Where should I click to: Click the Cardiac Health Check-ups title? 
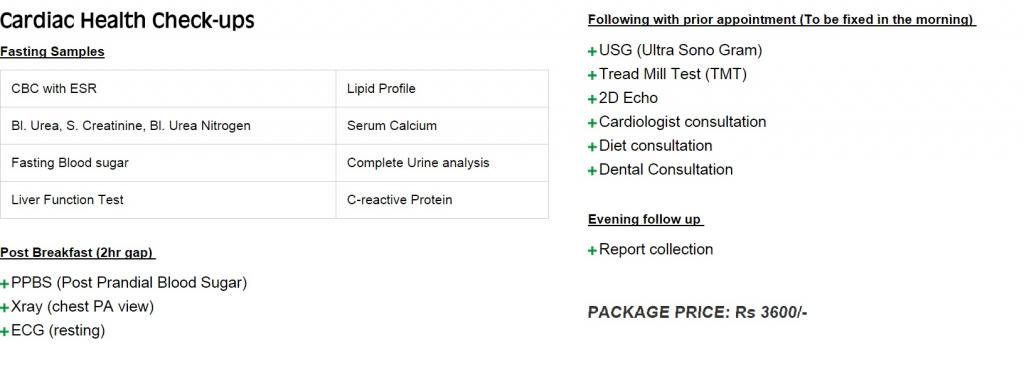click(127, 21)
